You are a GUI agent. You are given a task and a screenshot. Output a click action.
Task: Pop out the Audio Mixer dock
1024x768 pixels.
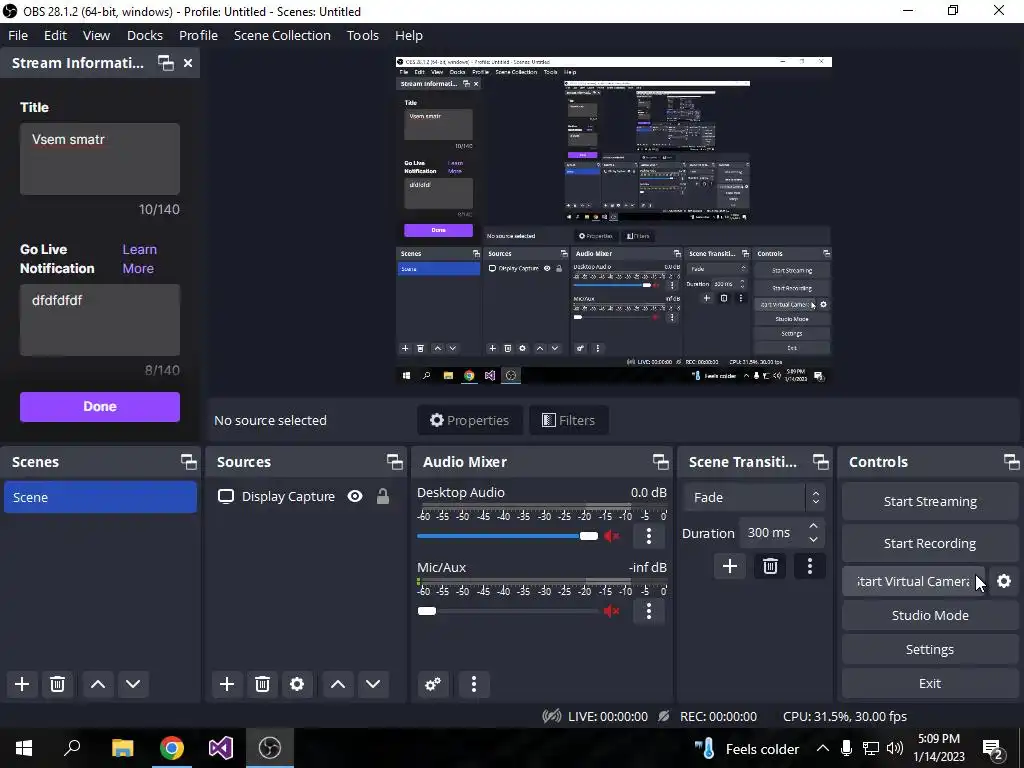(660, 462)
